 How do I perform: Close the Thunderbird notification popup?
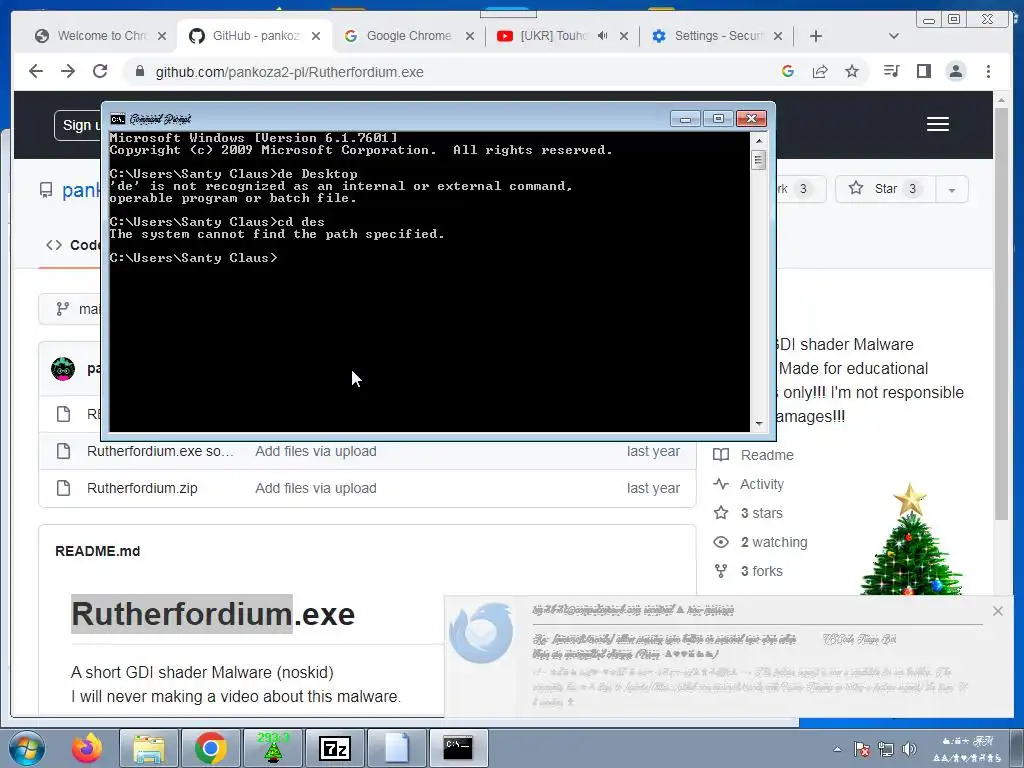point(997,611)
